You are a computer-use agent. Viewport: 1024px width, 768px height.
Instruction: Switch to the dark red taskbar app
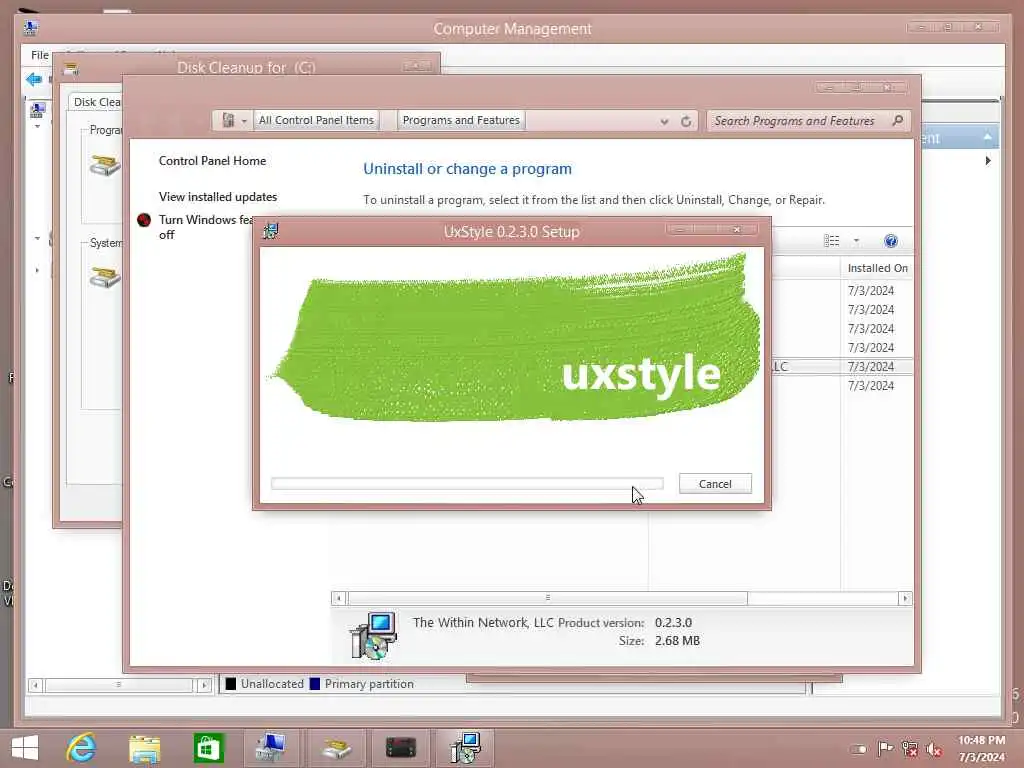[400, 748]
